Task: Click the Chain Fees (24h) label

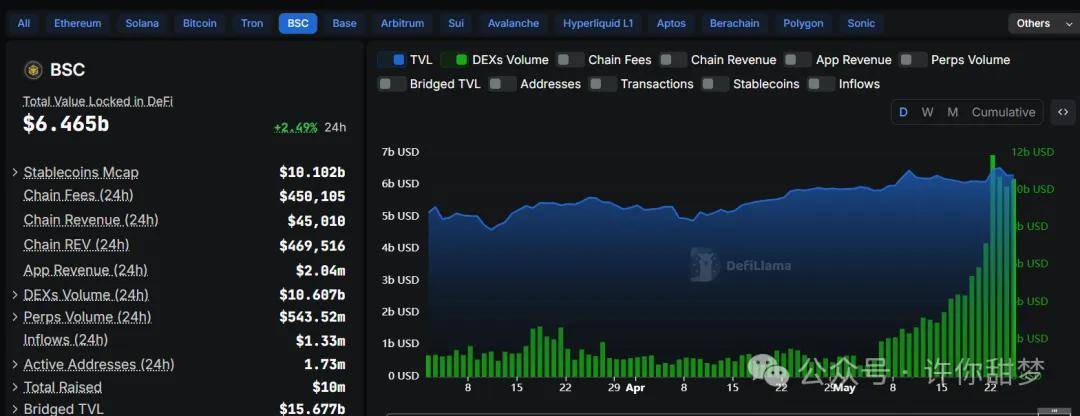Action: (x=78, y=196)
